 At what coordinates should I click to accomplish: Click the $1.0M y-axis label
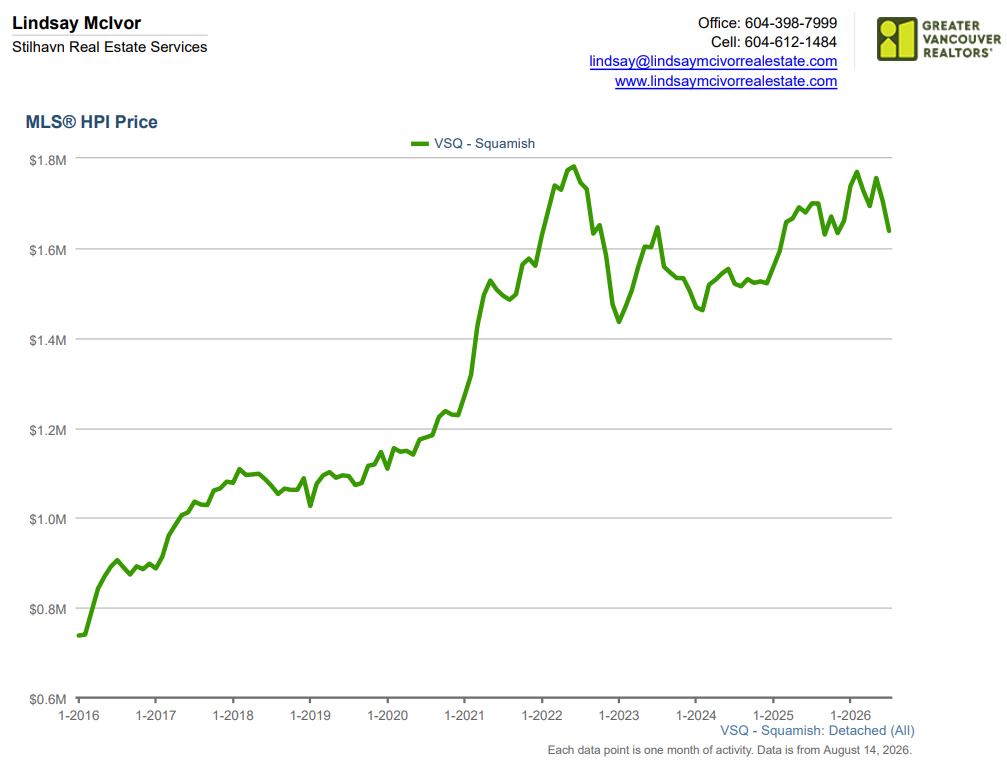click(x=48, y=519)
